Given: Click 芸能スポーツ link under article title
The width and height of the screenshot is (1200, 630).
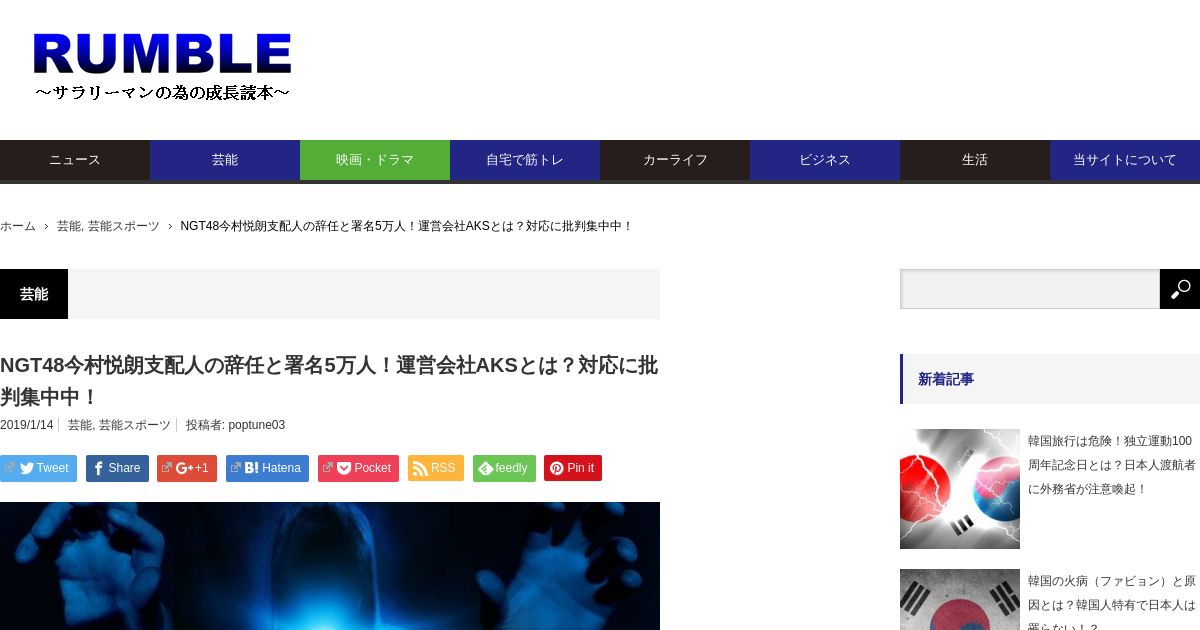Looking at the screenshot, I should coord(135,425).
